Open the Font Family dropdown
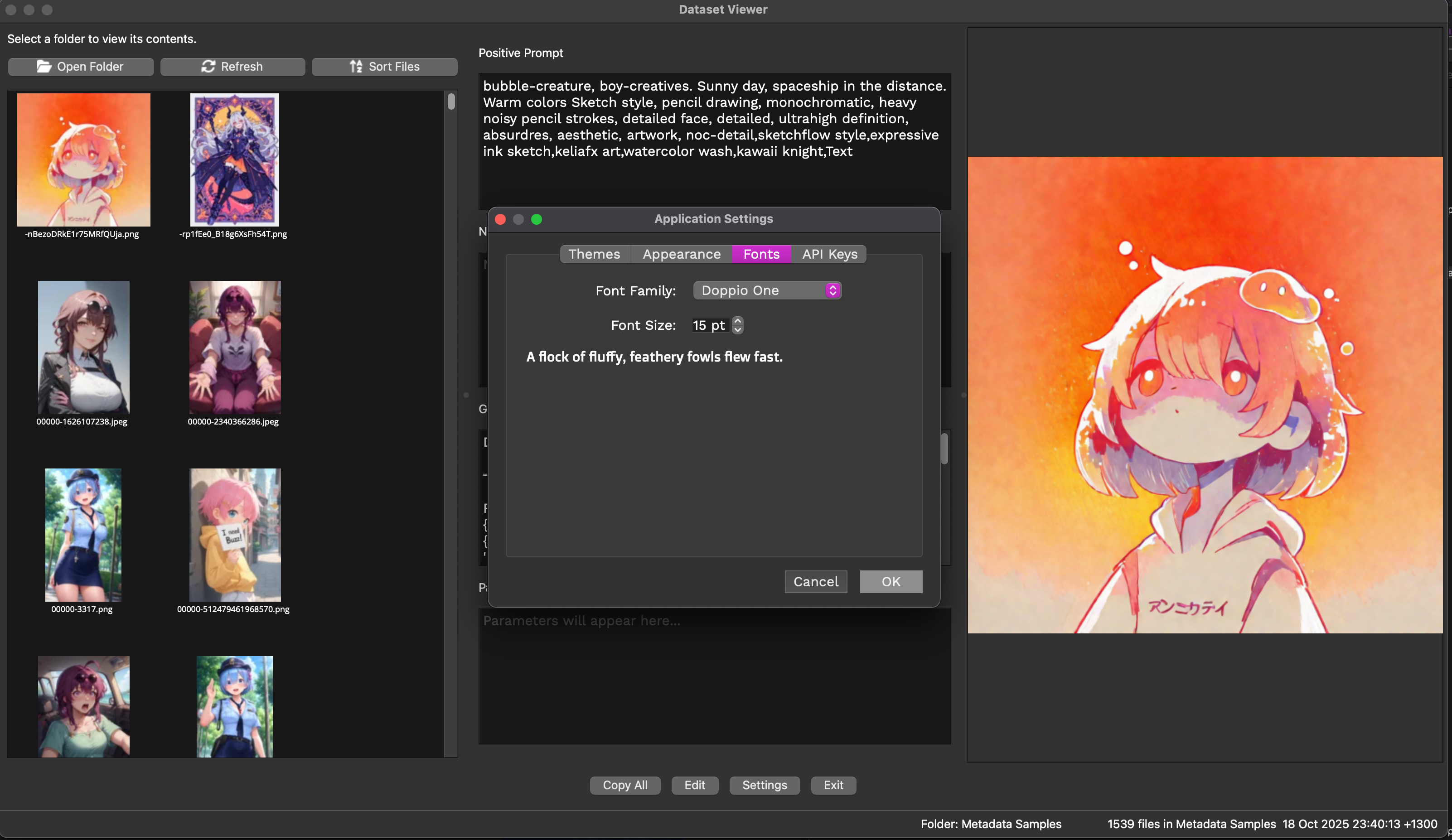 tap(767, 290)
